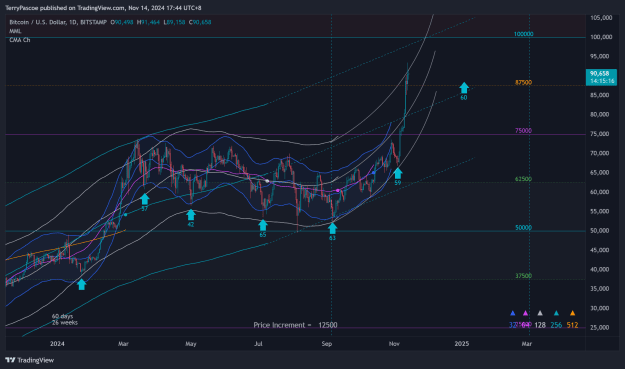Click the 26 weeks annotation

pyautogui.click(x=65, y=322)
